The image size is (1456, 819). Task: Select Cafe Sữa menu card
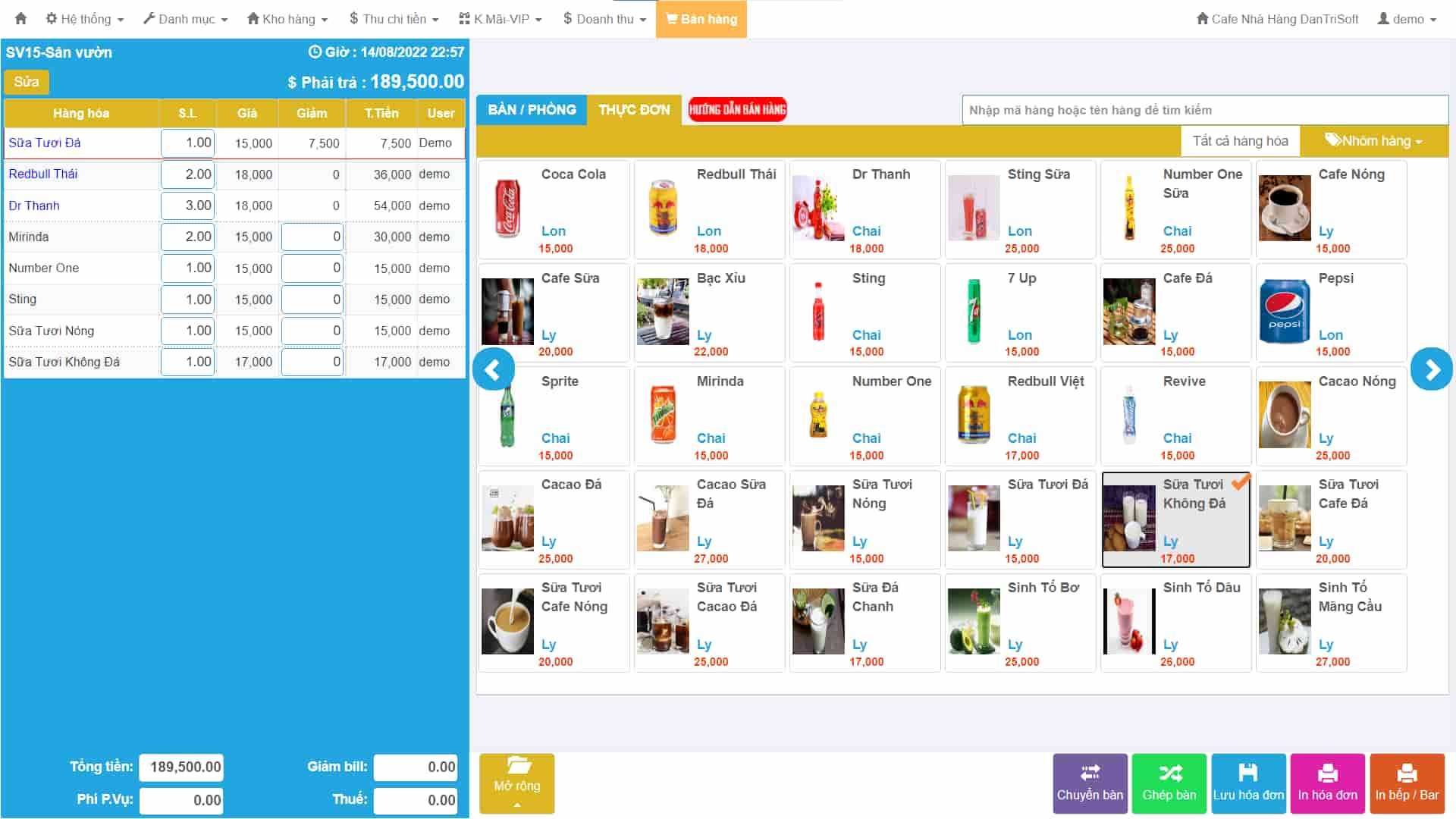pos(554,313)
